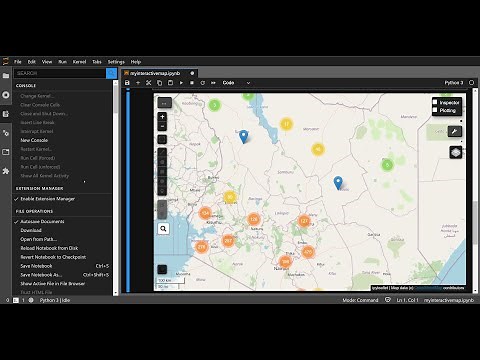480x360 pixels.
Task: Open the View menu
Action: [47, 62]
